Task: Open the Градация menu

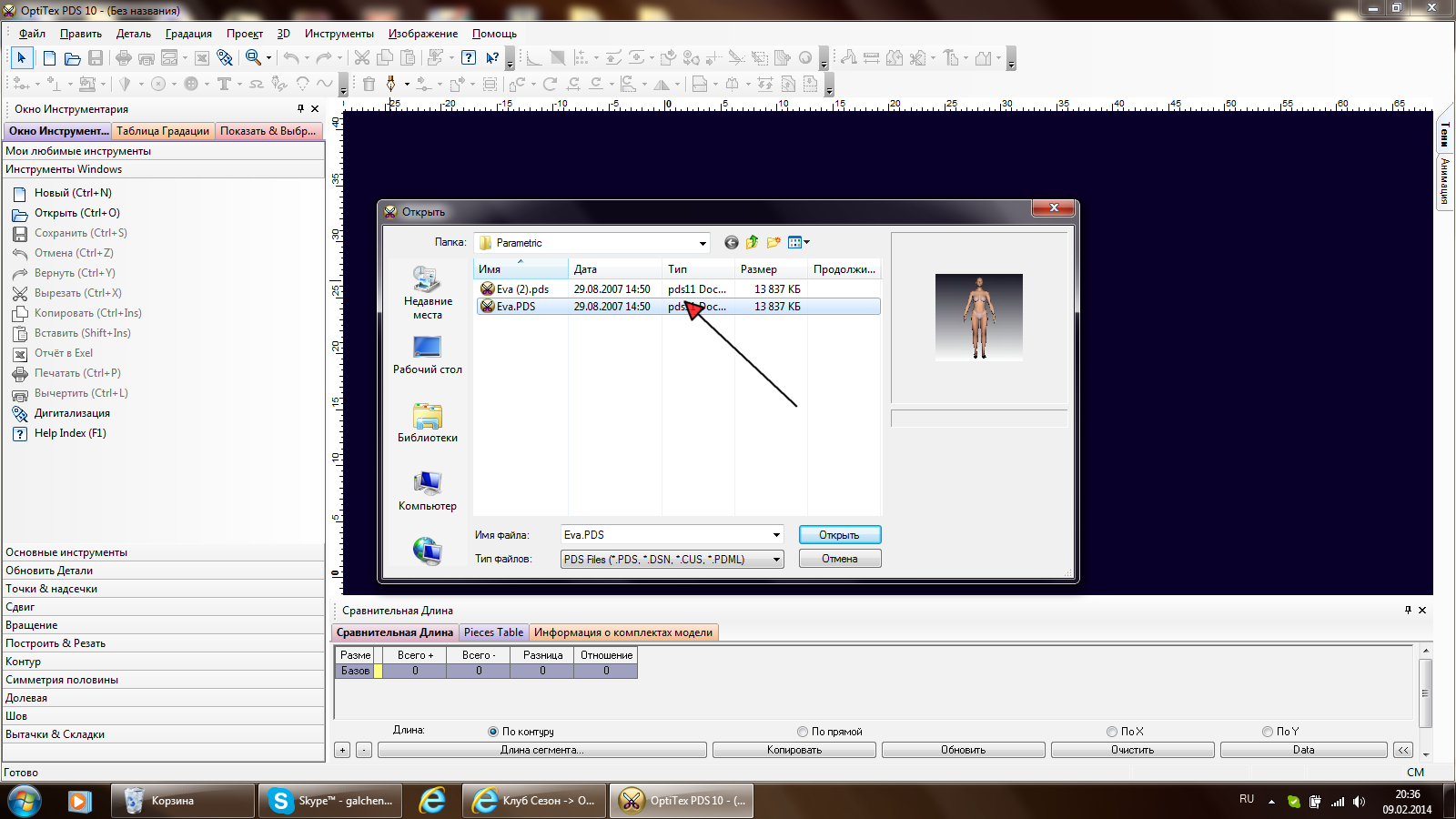Action: point(188,34)
